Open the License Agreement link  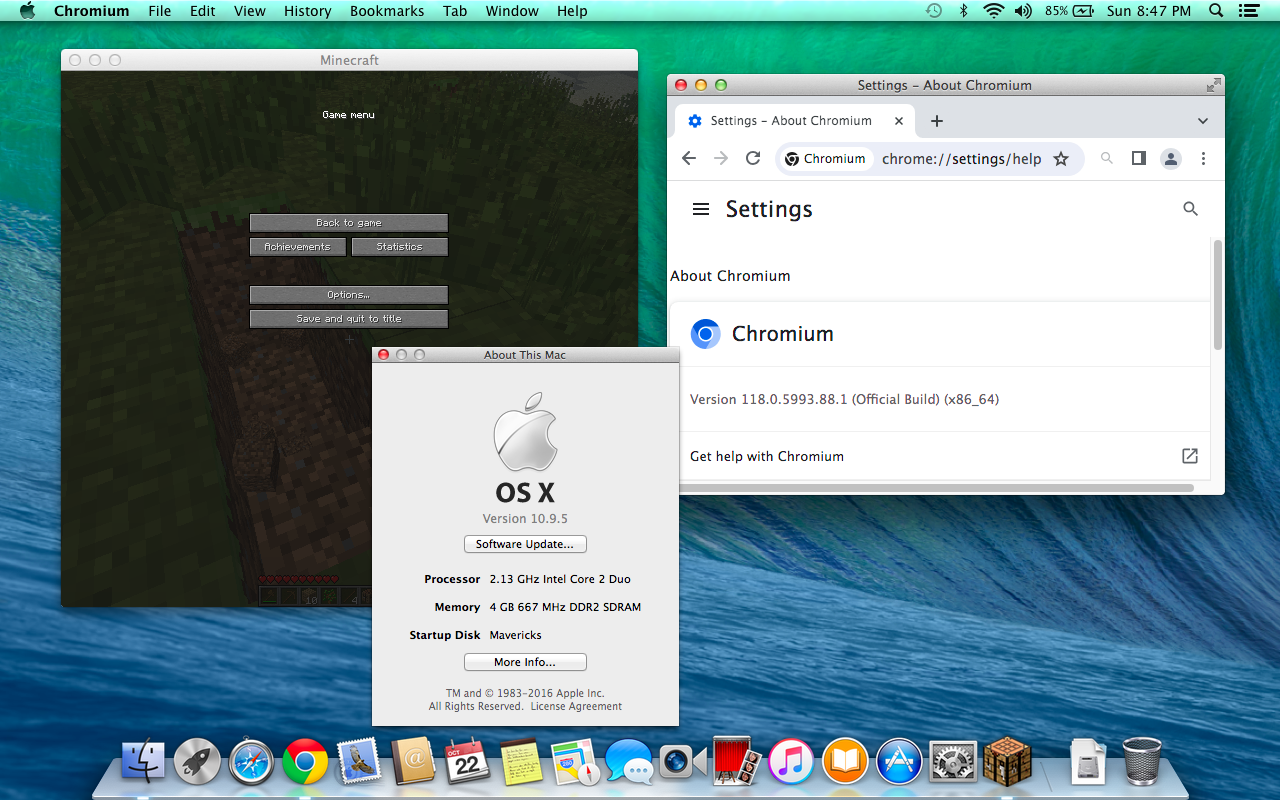[x=576, y=706]
